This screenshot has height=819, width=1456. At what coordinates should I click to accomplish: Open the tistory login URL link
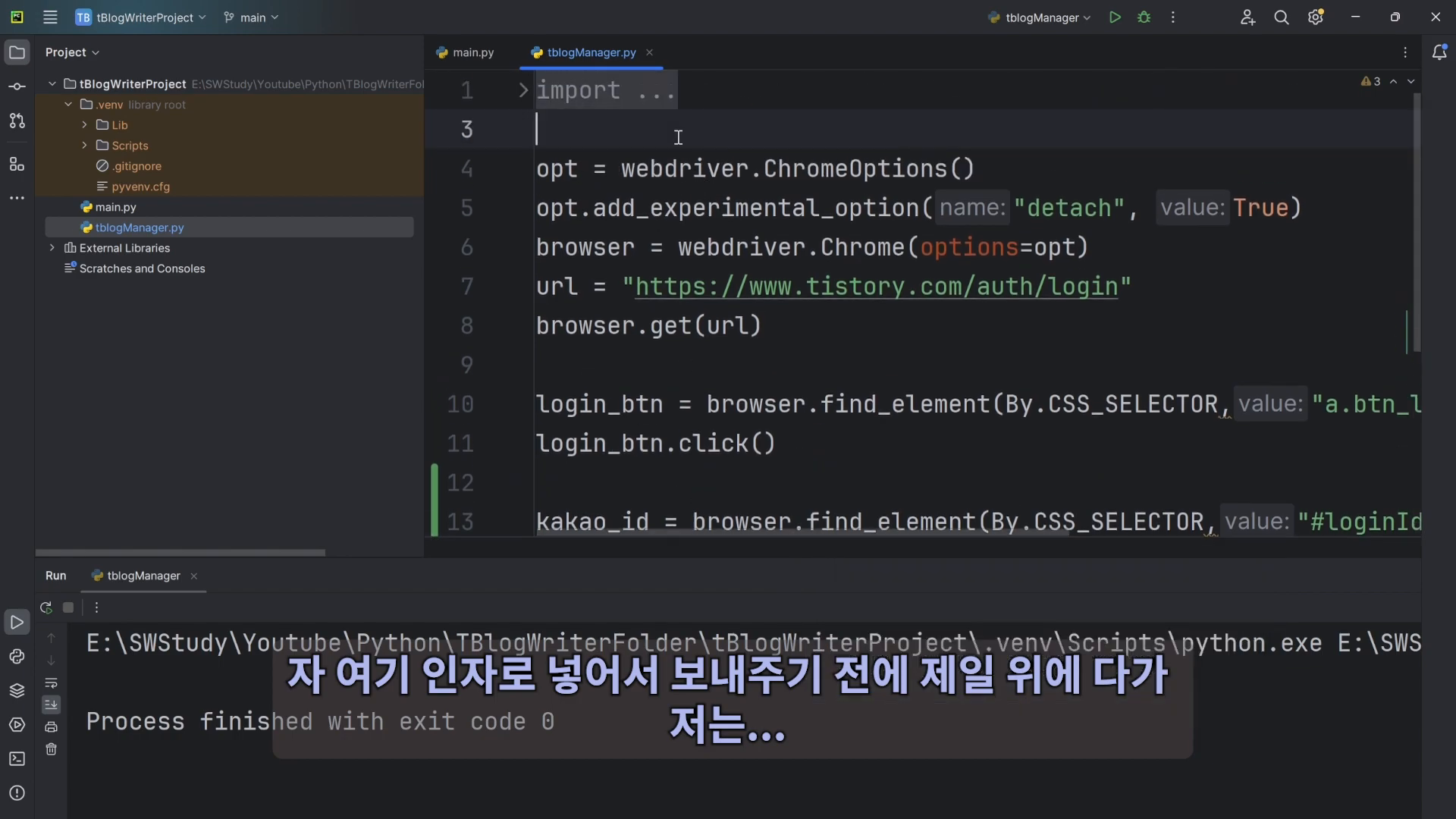click(876, 287)
